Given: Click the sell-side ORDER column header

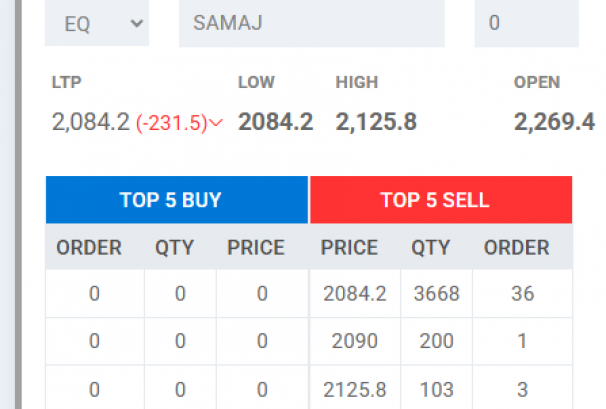Looking at the screenshot, I should click(x=516, y=248).
